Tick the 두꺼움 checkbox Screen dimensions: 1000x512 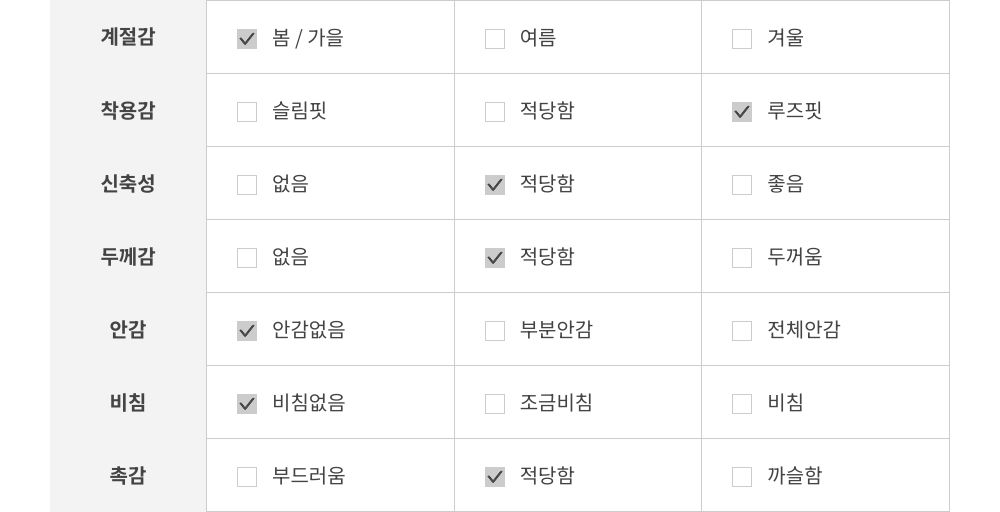click(x=742, y=258)
